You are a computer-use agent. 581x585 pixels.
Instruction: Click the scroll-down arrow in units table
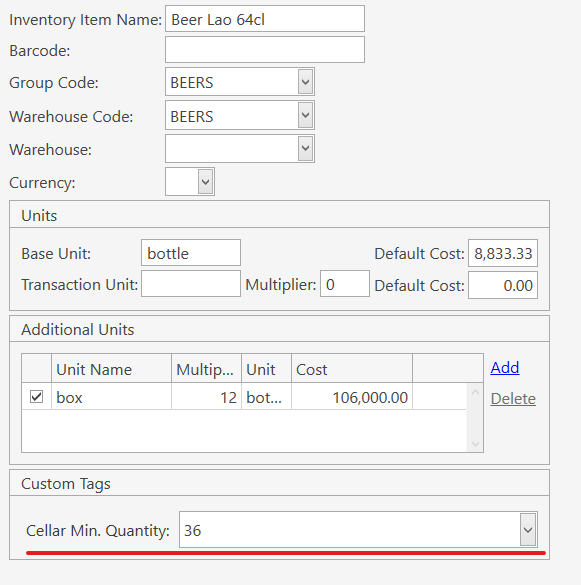[x=475, y=444]
